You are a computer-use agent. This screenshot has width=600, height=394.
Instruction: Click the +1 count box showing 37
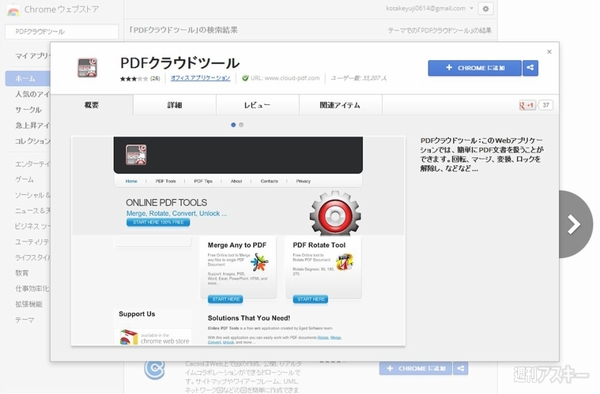pyautogui.click(x=546, y=105)
